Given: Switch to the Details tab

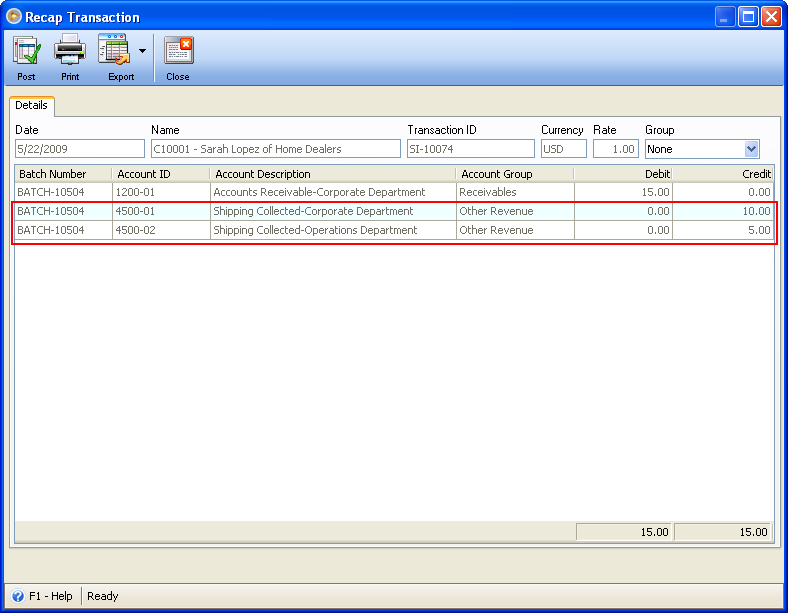Looking at the screenshot, I should pos(31,106).
